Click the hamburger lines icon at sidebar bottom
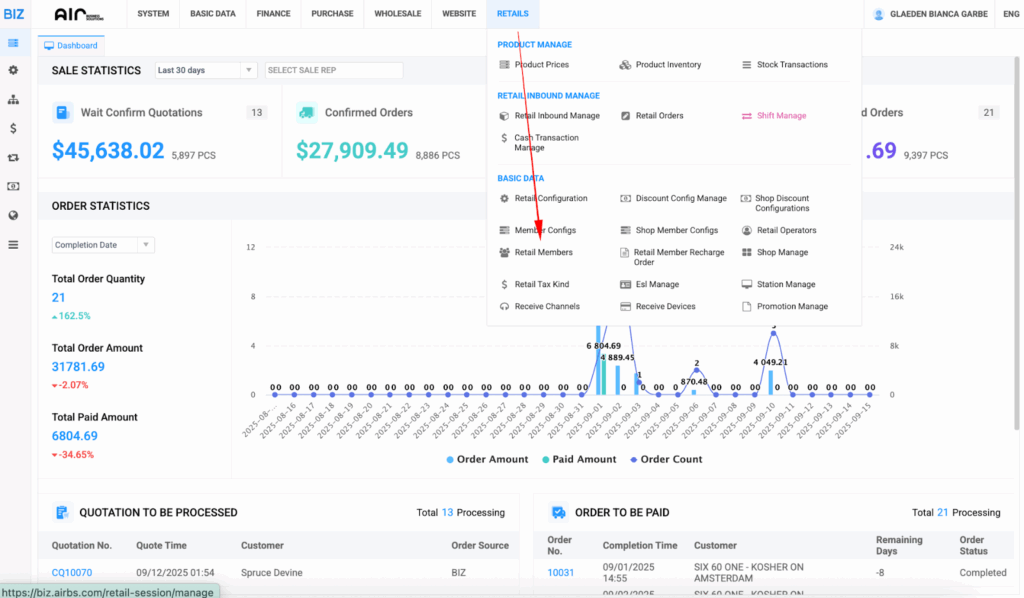 tap(13, 244)
